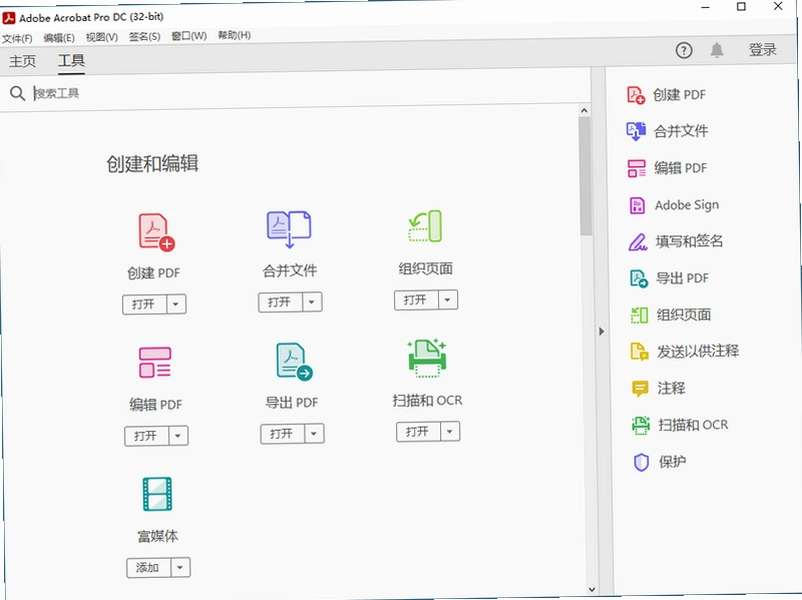Viewport: 802px width, 600px height.
Task: Expand dropdown arrow next to 编辑 PDF 打开
Action: point(178,436)
